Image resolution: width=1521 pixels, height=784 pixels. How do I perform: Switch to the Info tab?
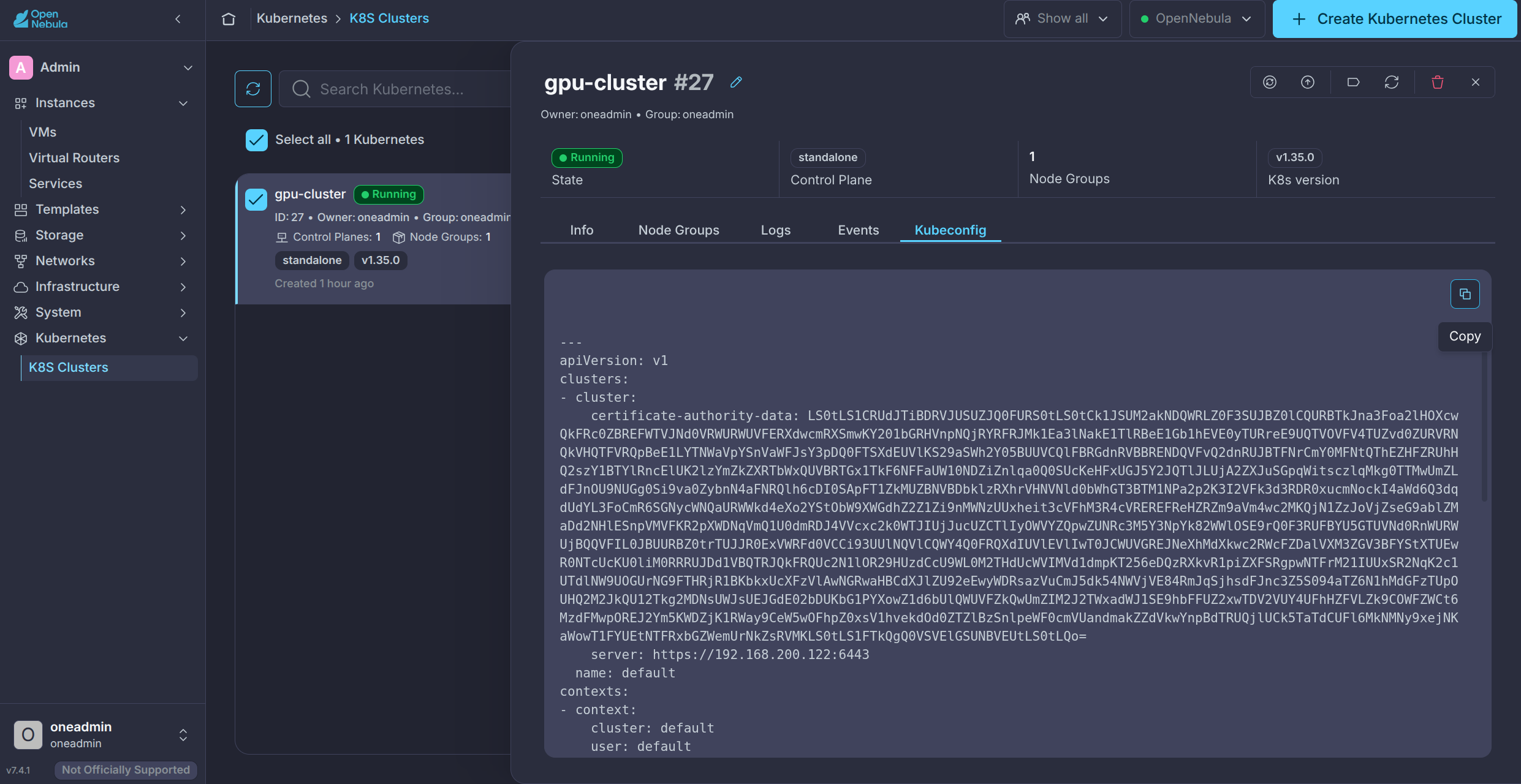coord(582,230)
